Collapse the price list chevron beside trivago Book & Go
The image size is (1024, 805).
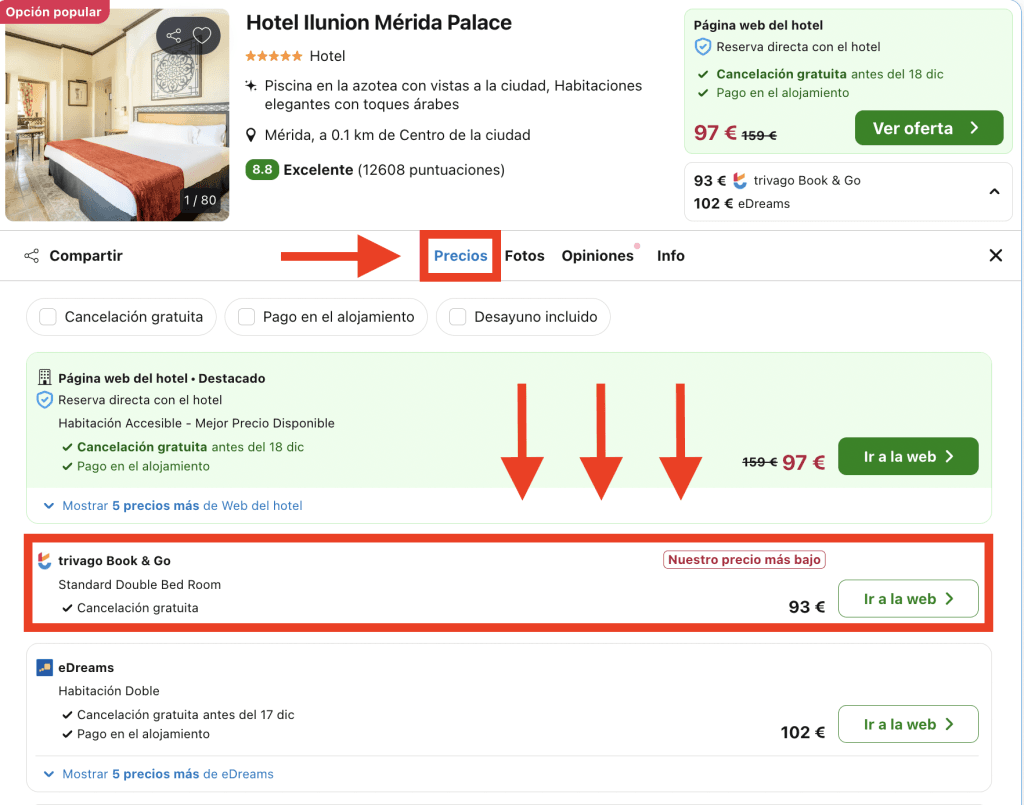(994, 191)
